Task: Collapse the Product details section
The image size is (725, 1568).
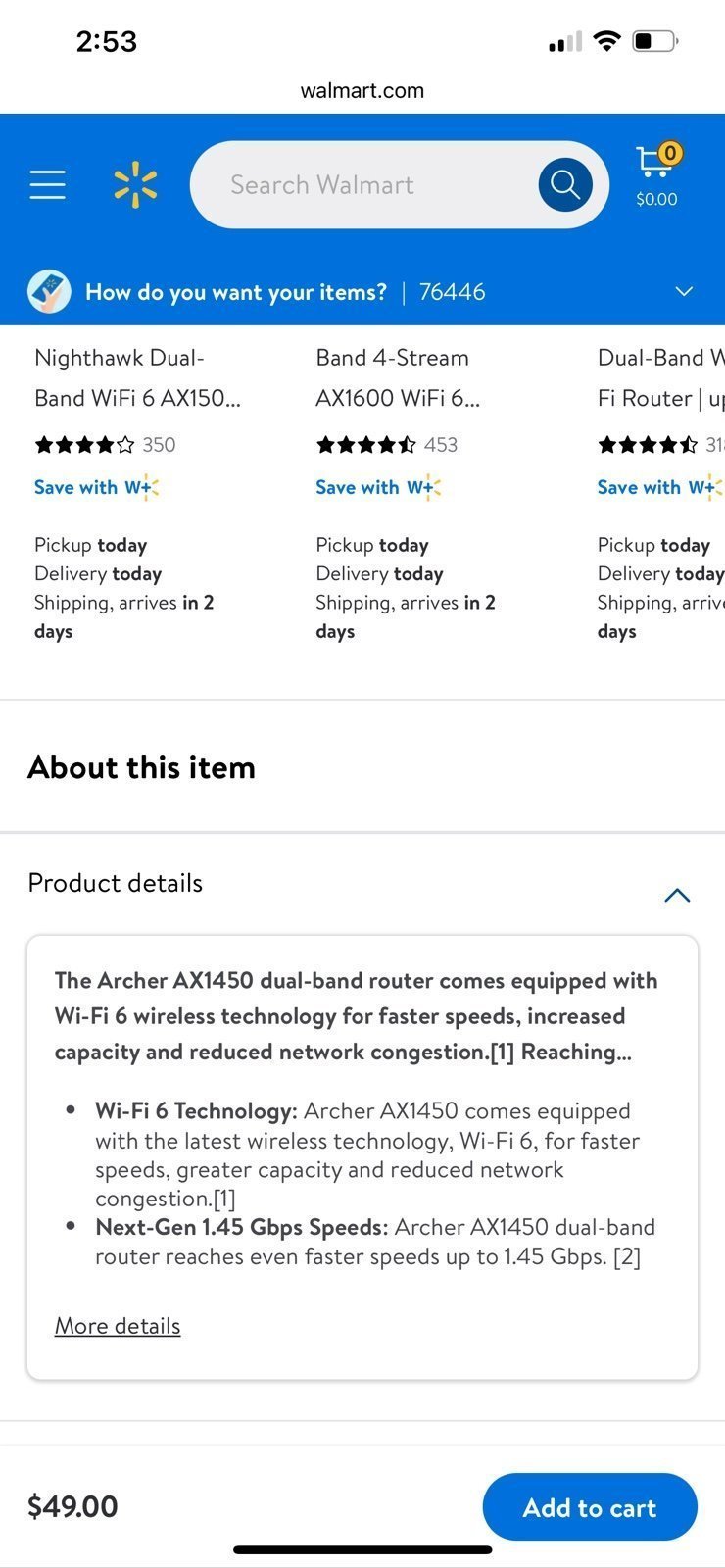Action: tap(677, 895)
